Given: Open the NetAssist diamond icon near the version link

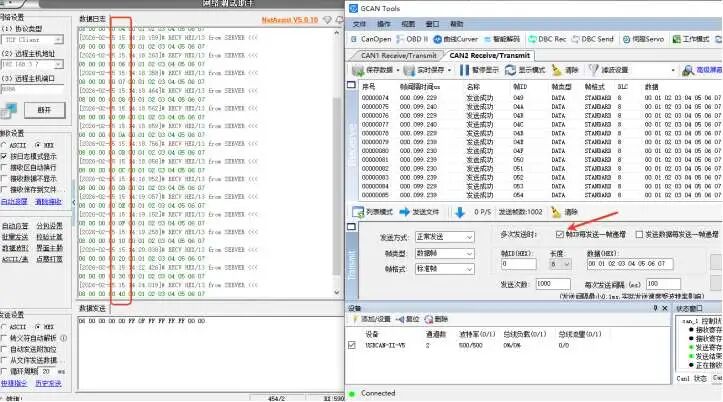Looking at the screenshot, I should (327, 20).
